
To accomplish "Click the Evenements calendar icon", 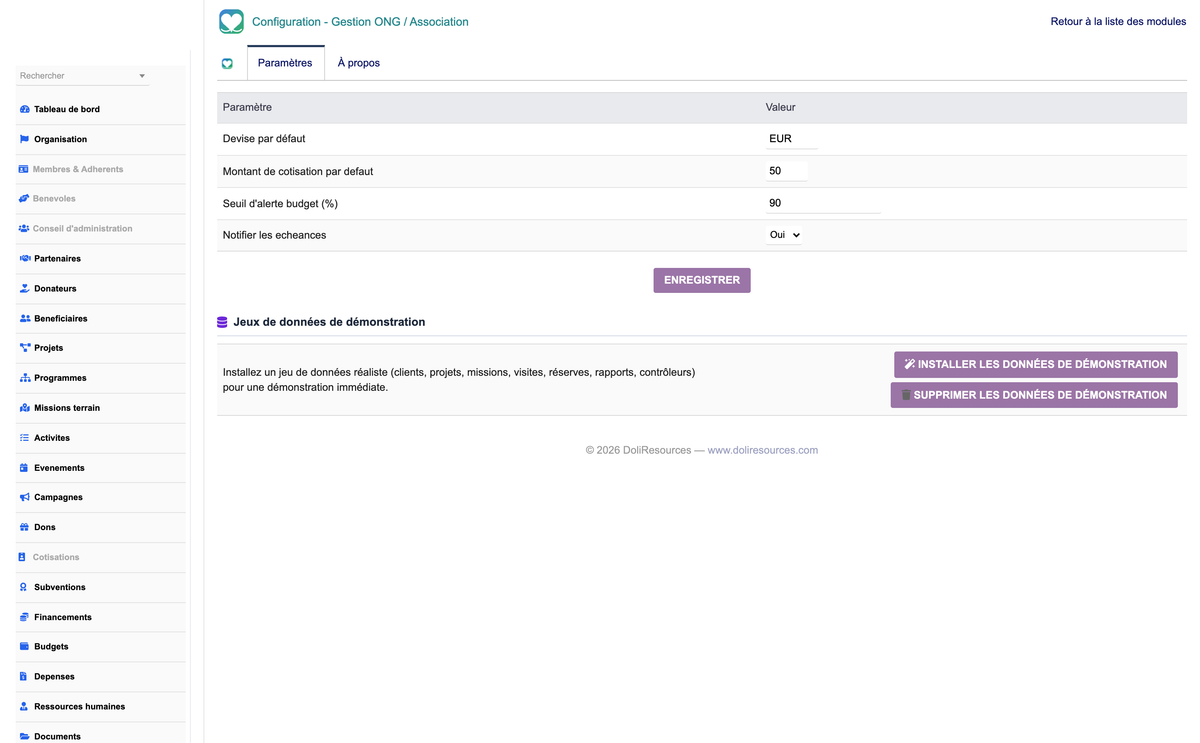I will tap(25, 467).
